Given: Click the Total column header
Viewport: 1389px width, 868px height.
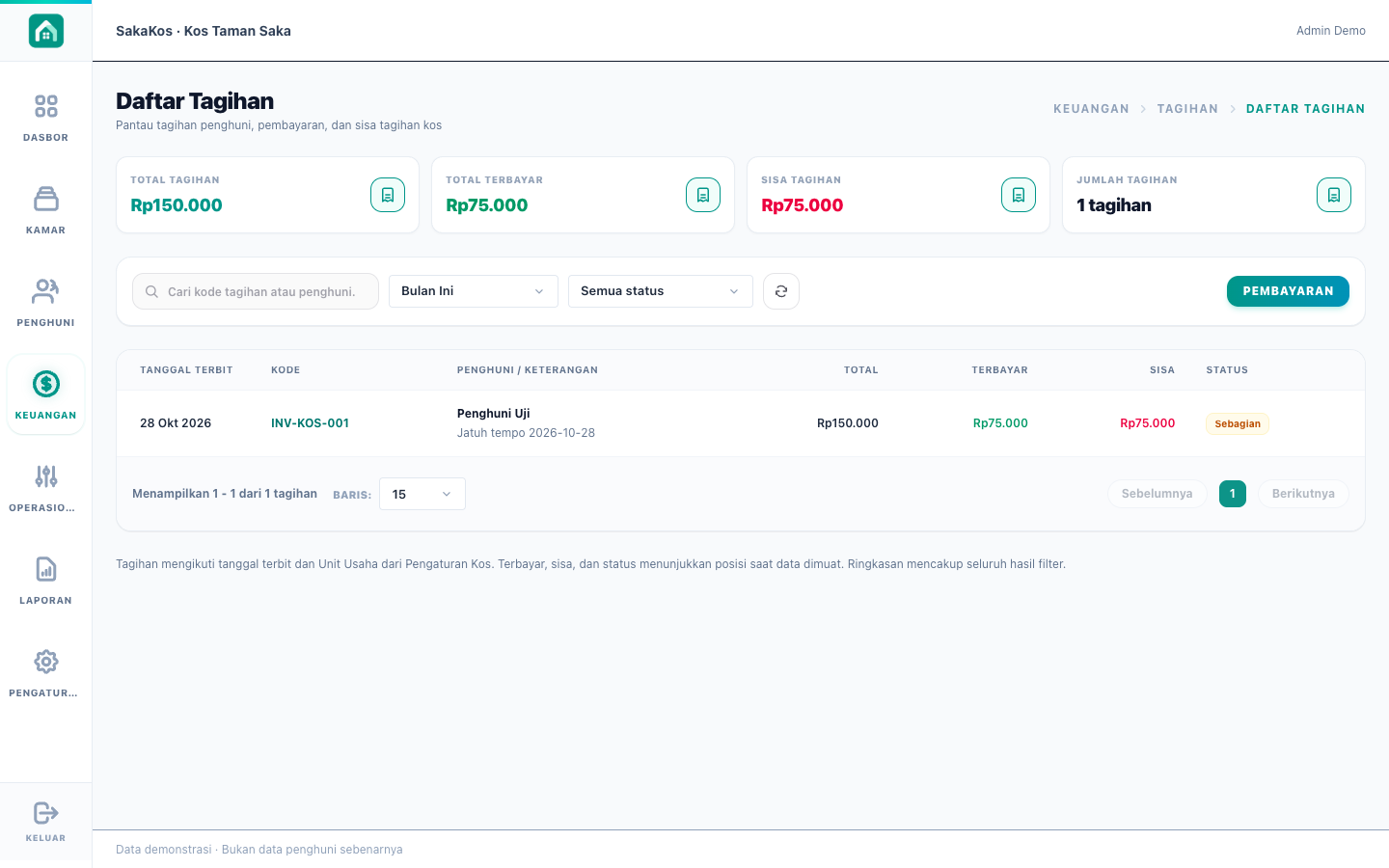Looking at the screenshot, I should (x=861, y=370).
